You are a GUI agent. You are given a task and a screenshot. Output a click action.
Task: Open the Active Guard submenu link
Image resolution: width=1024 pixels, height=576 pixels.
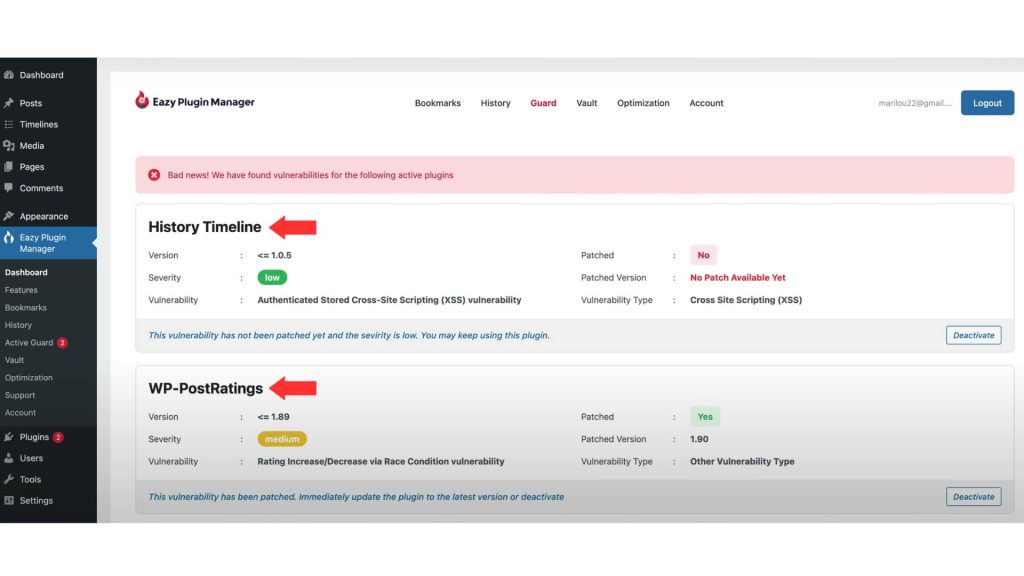click(x=29, y=343)
